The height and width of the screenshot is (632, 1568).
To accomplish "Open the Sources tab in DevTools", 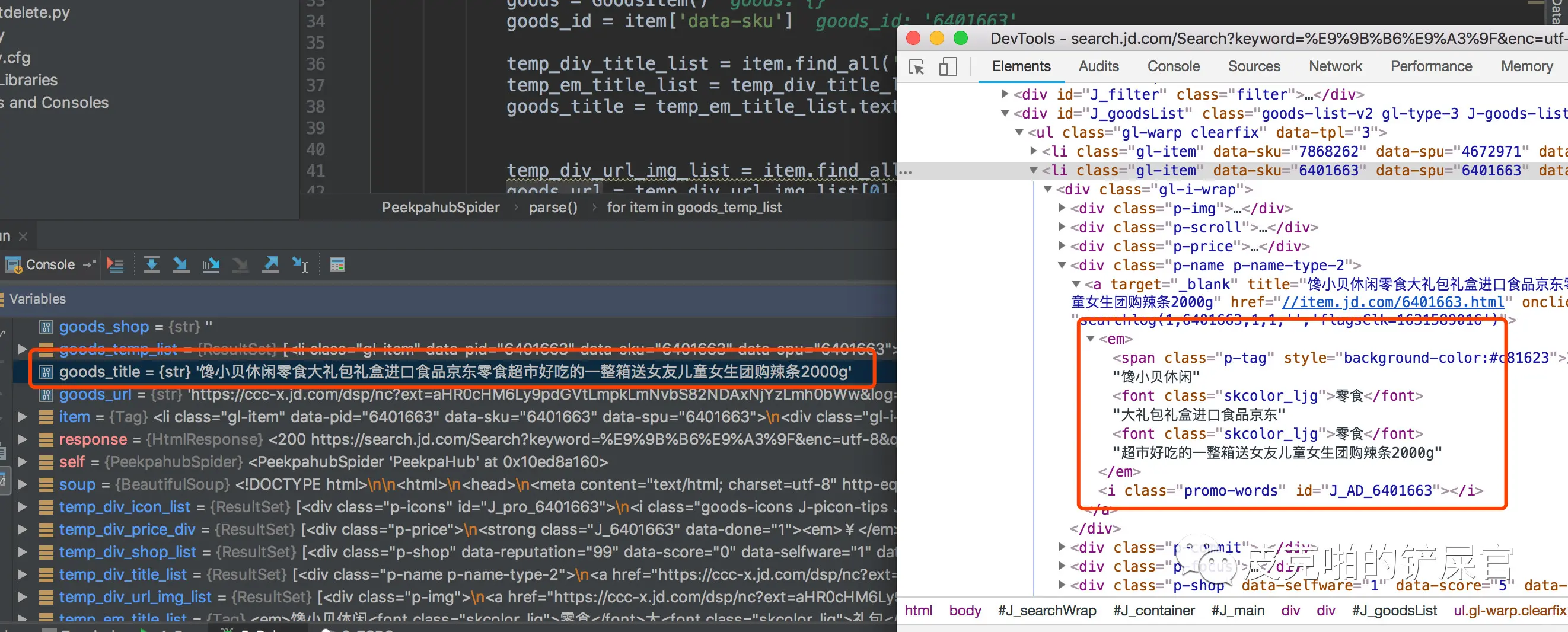I will tap(1254, 66).
